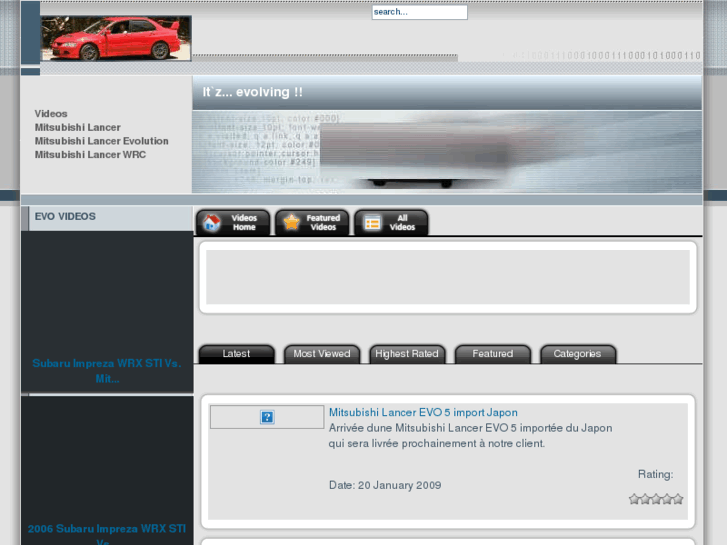The height and width of the screenshot is (545, 727).
Task: Click the star icon on Featured Videos
Action: click(292, 222)
